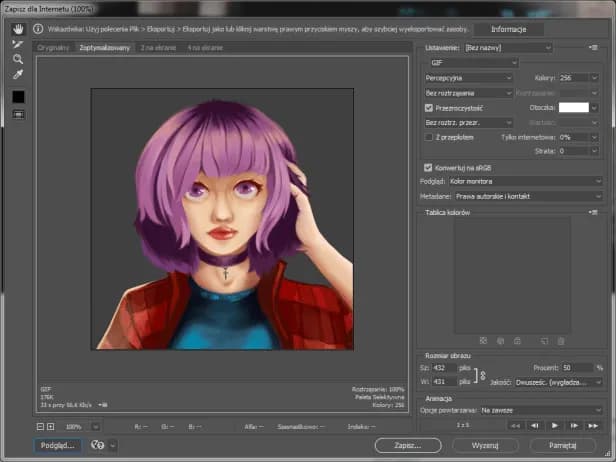Click the Informacje button
This screenshot has height=462, width=616.
pyautogui.click(x=509, y=29)
